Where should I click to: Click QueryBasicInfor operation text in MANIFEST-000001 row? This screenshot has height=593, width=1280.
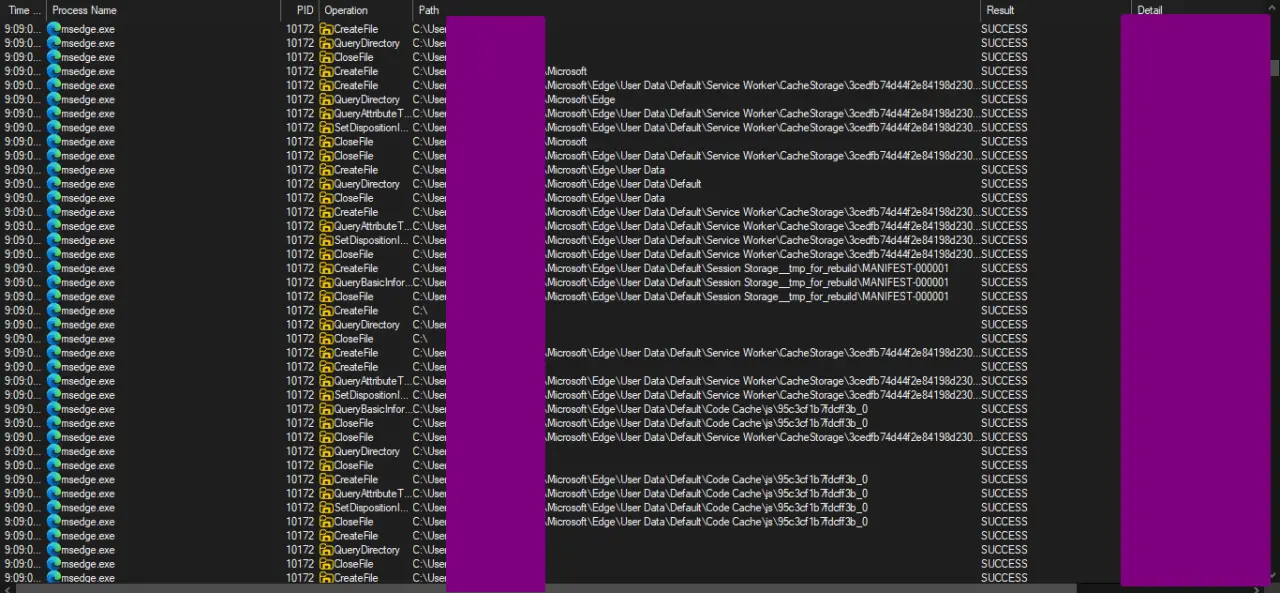point(372,283)
